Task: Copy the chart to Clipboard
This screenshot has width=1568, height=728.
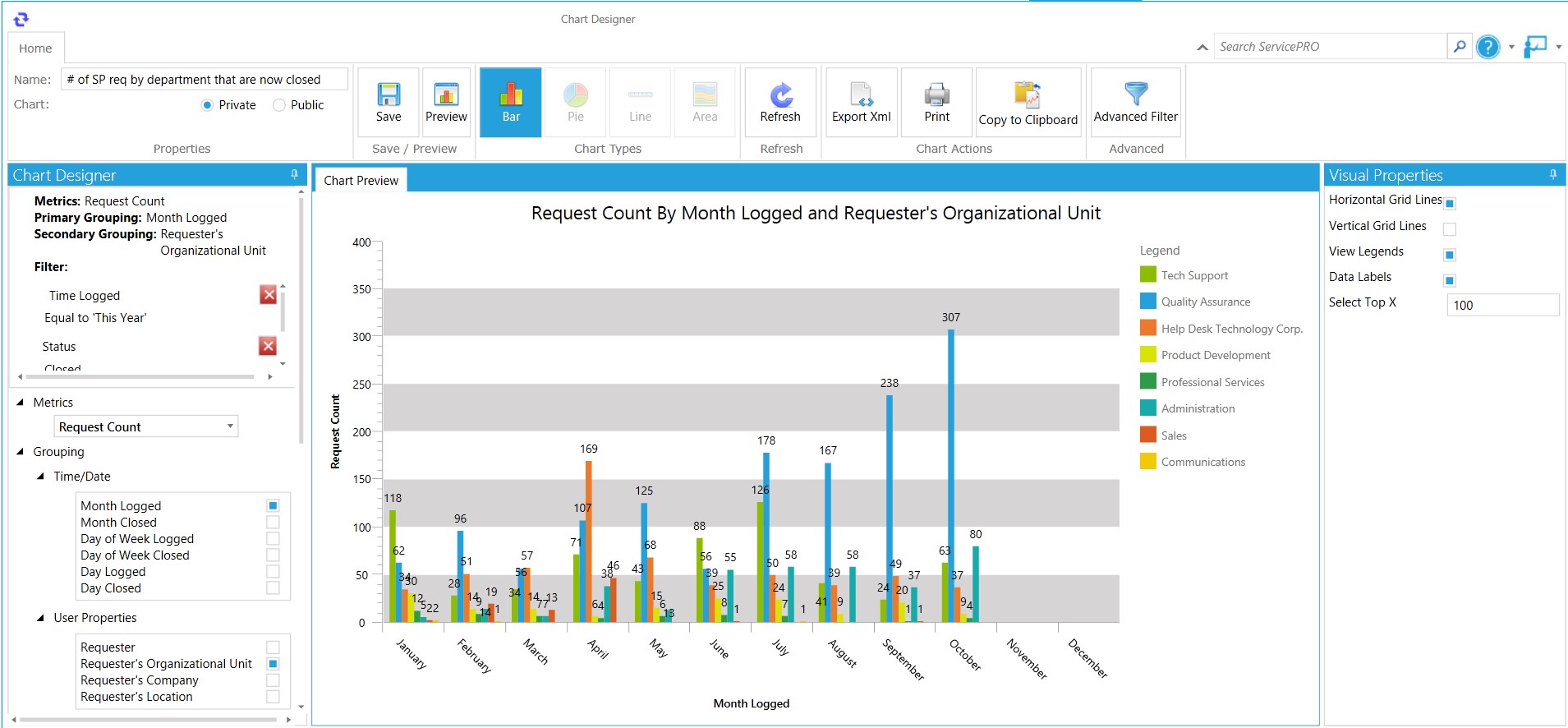Action: [x=1028, y=104]
